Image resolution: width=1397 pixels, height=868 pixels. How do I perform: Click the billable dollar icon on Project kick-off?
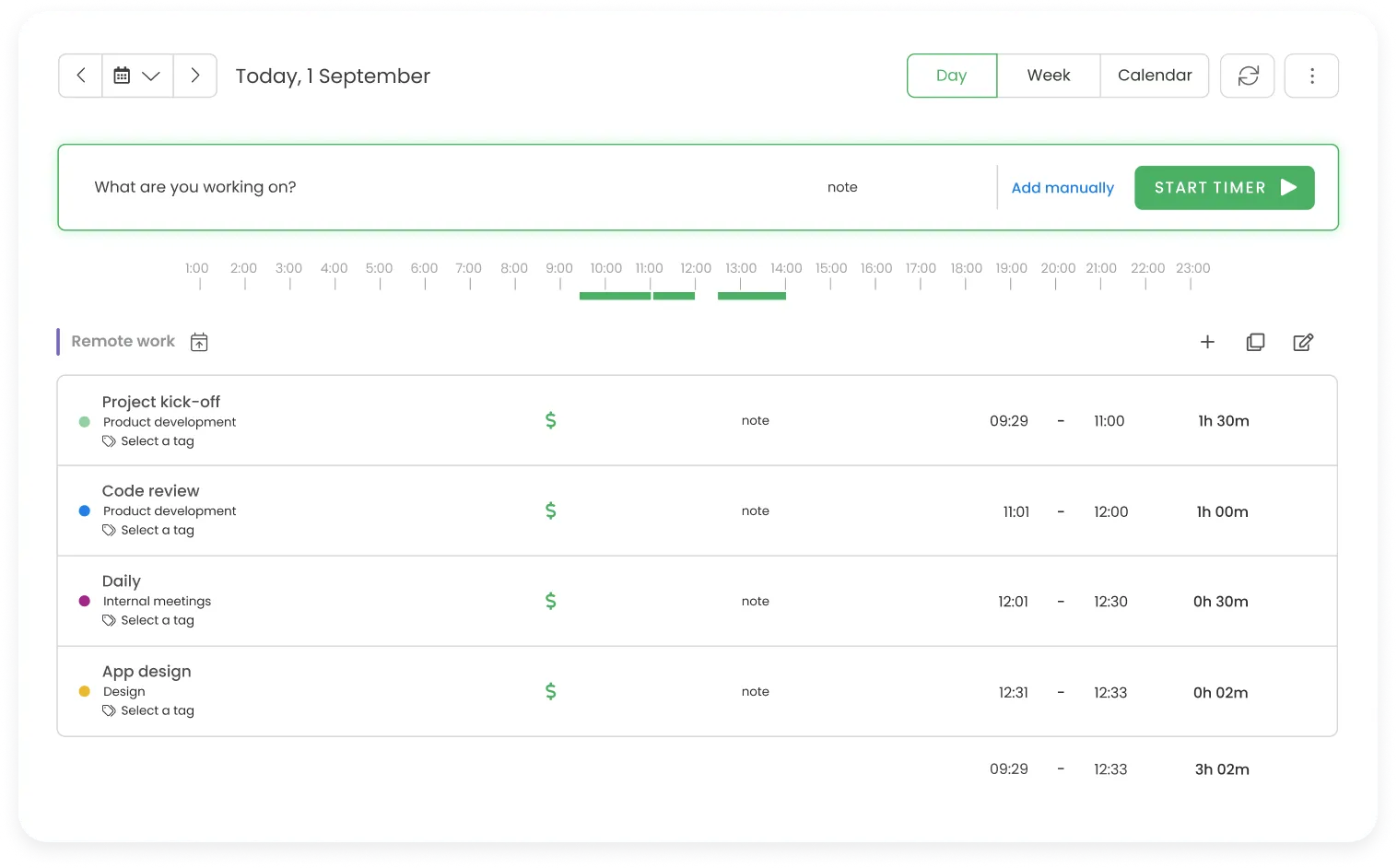[550, 420]
